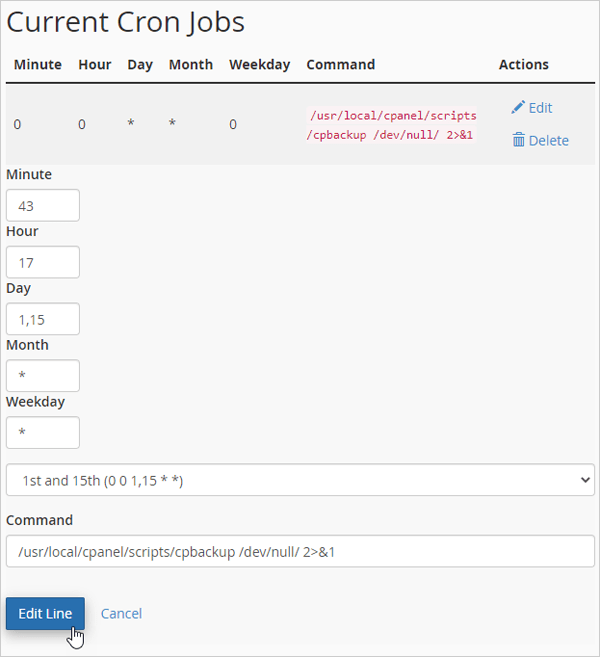Click the Current Cron Jobs heading

click(125, 22)
